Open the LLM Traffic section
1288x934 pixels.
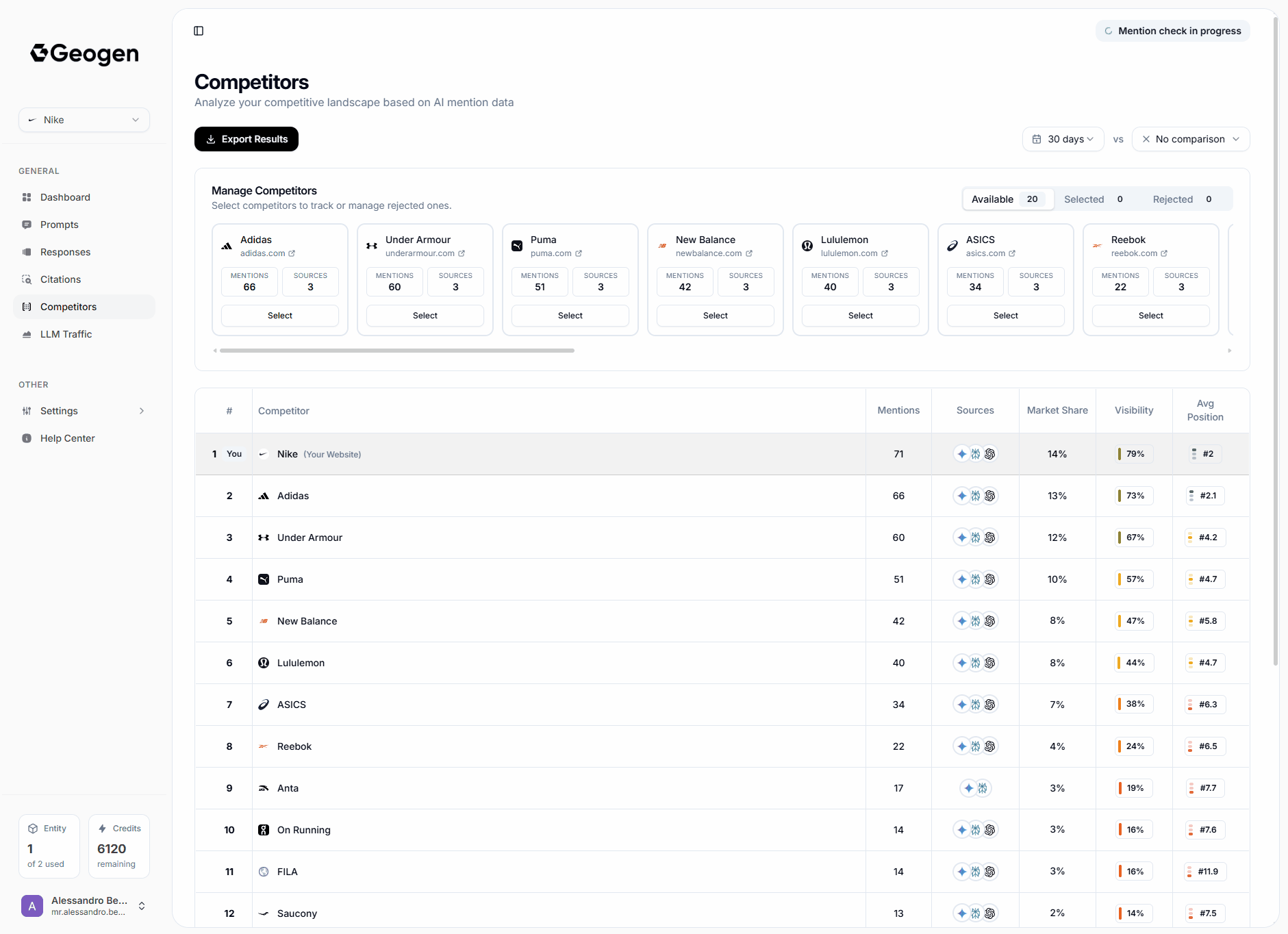click(x=66, y=334)
